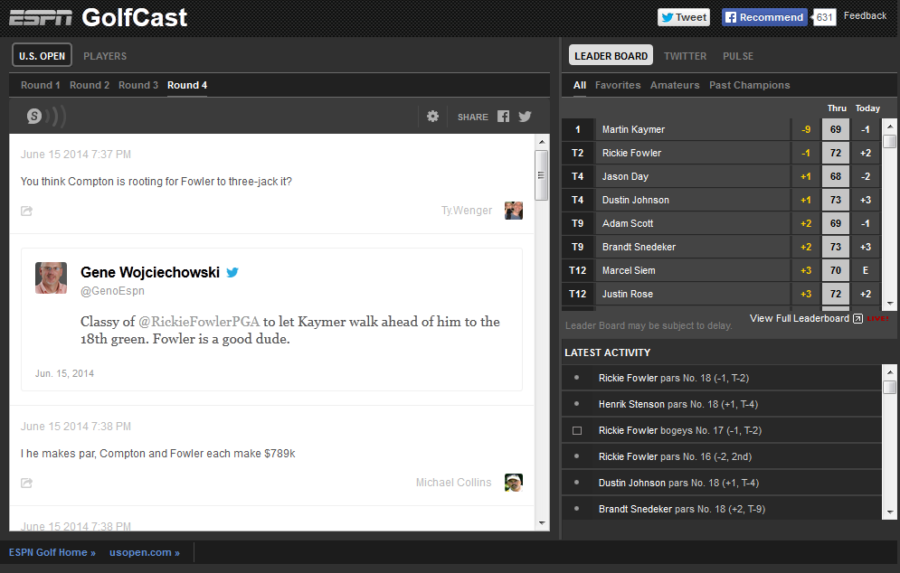
Task: Share the feed on Twitter icon
Action: [525, 117]
